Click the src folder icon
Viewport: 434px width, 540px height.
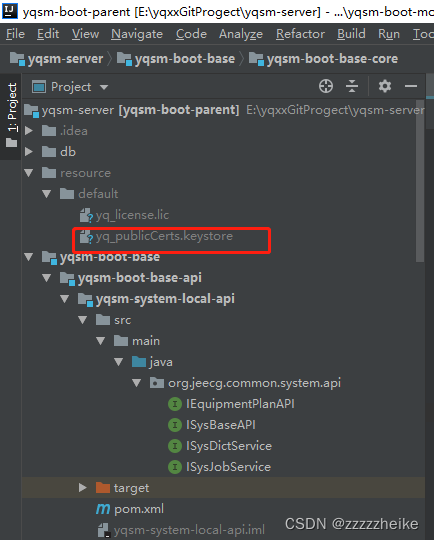[x=103, y=320]
